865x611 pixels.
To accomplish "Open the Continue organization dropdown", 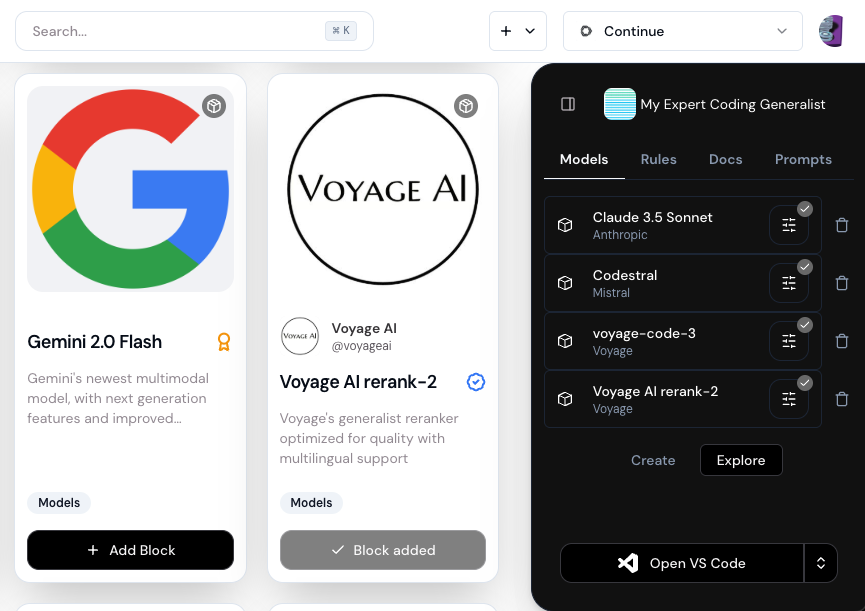I will 683,31.
